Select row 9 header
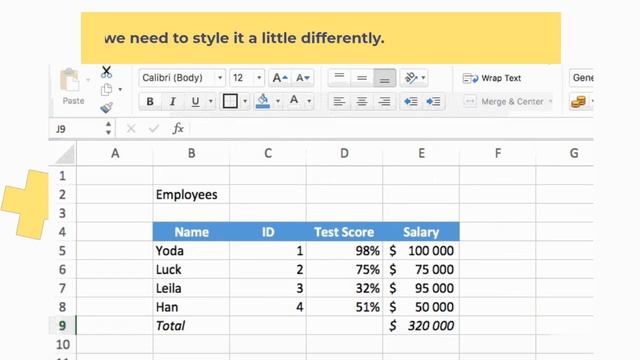Screen dimensions: 640x360 tap(62, 326)
